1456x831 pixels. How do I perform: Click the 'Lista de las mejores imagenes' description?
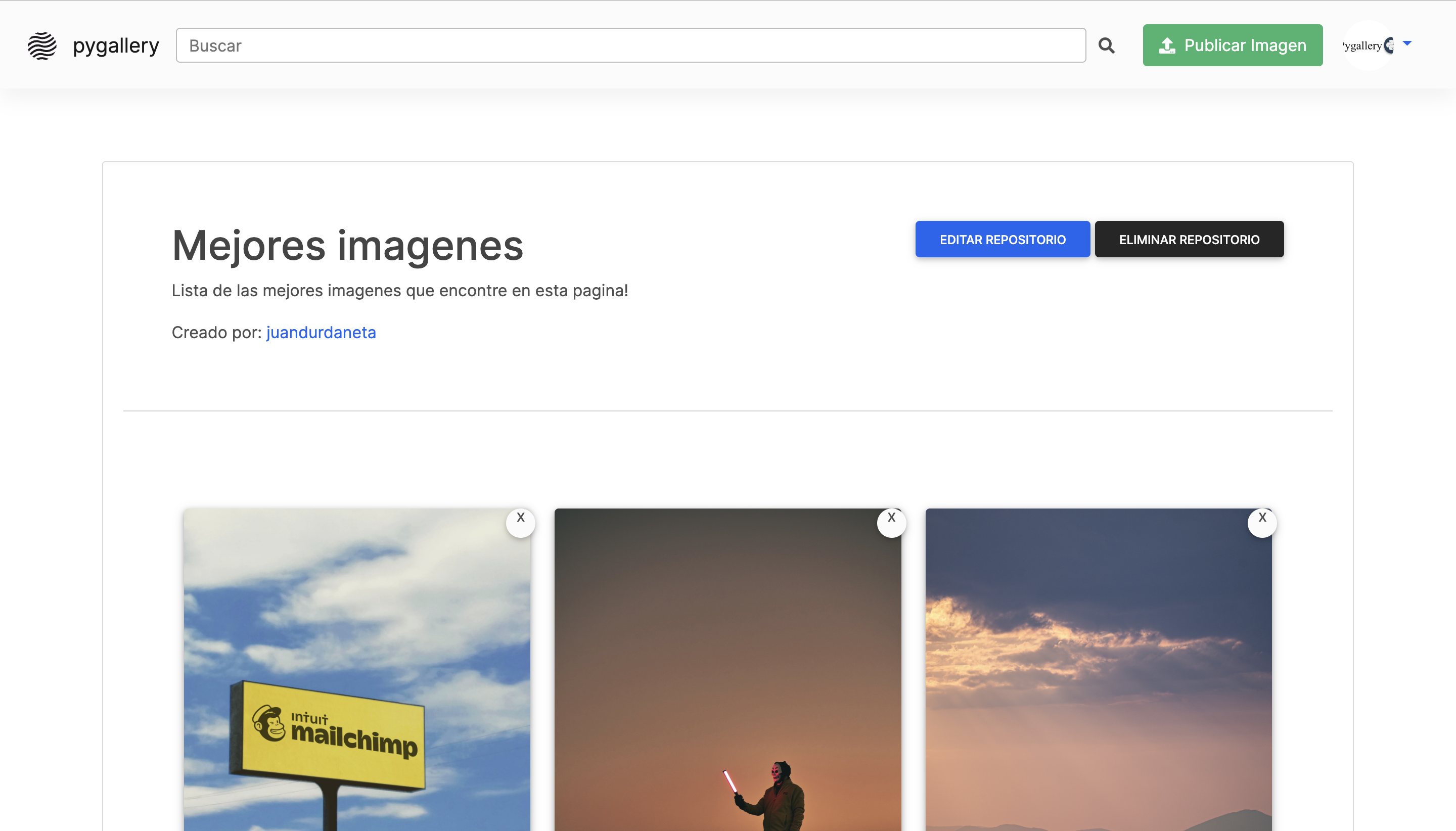point(399,291)
